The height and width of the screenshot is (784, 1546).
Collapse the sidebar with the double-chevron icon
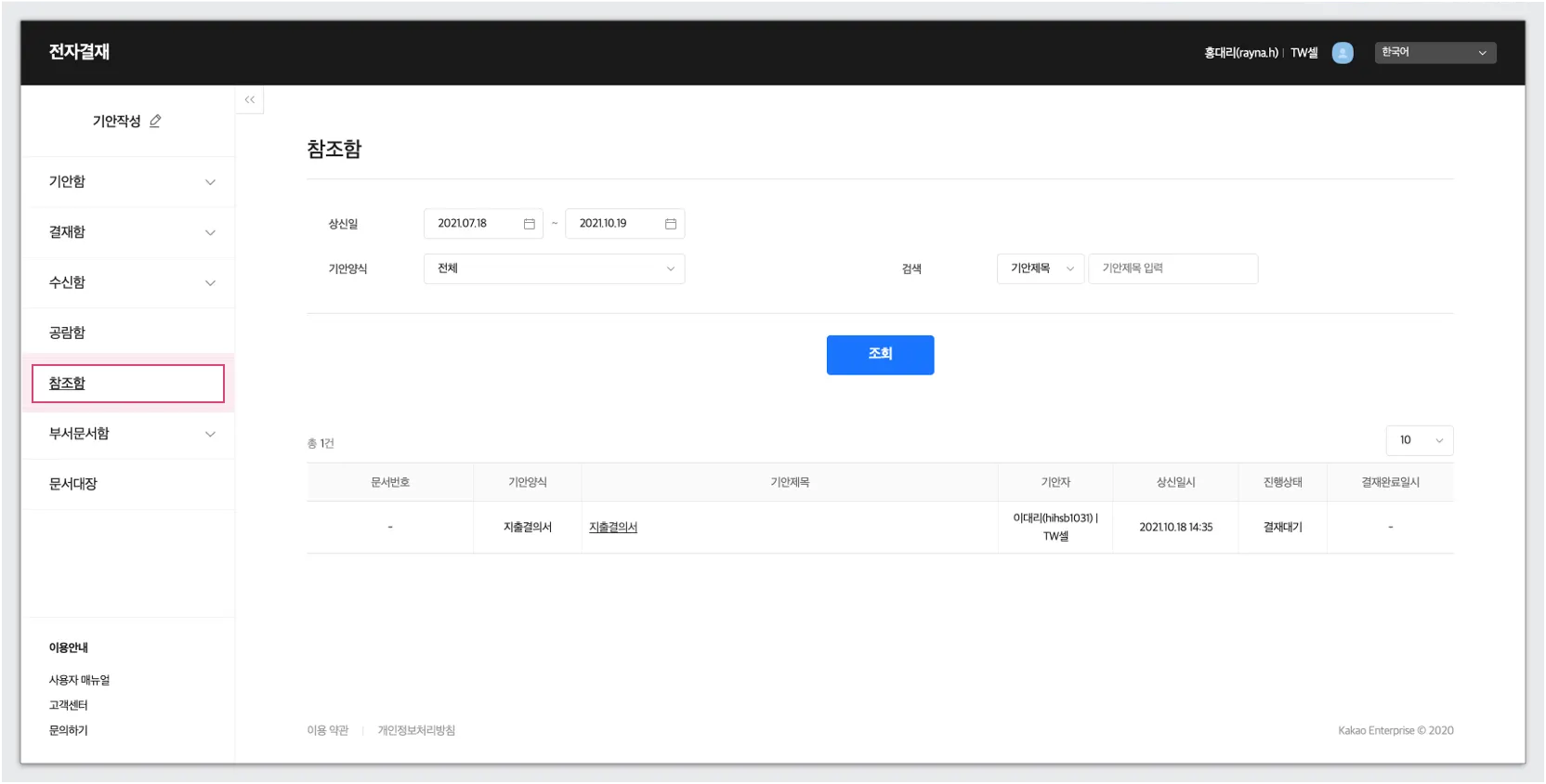pos(249,99)
